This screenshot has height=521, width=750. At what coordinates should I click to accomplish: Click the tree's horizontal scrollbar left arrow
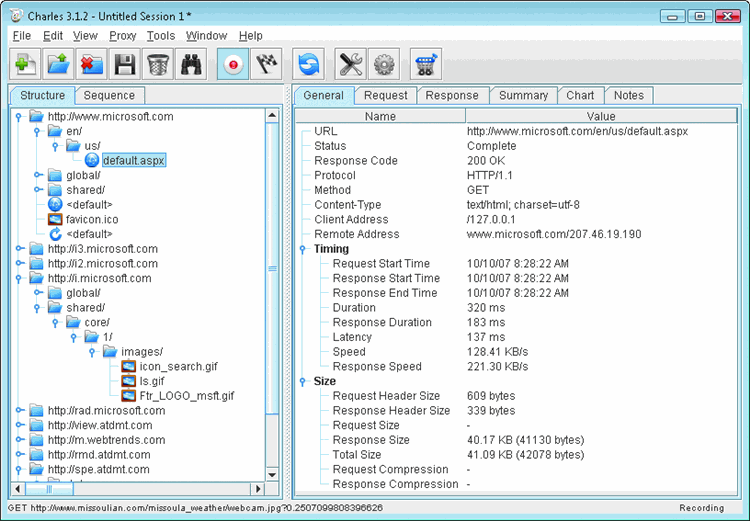click(18, 489)
